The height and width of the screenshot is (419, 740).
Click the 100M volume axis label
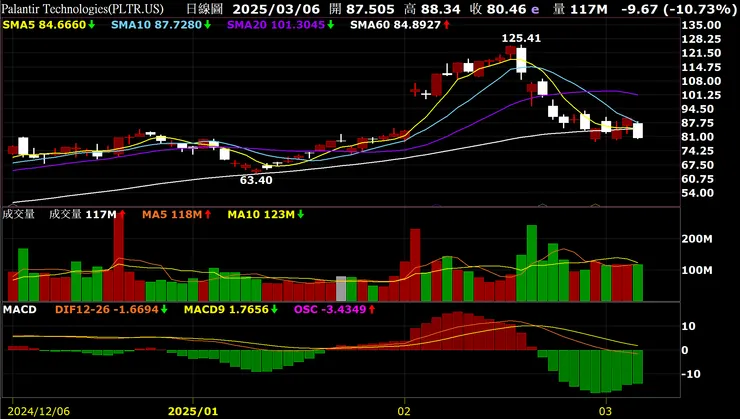tap(697, 270)
